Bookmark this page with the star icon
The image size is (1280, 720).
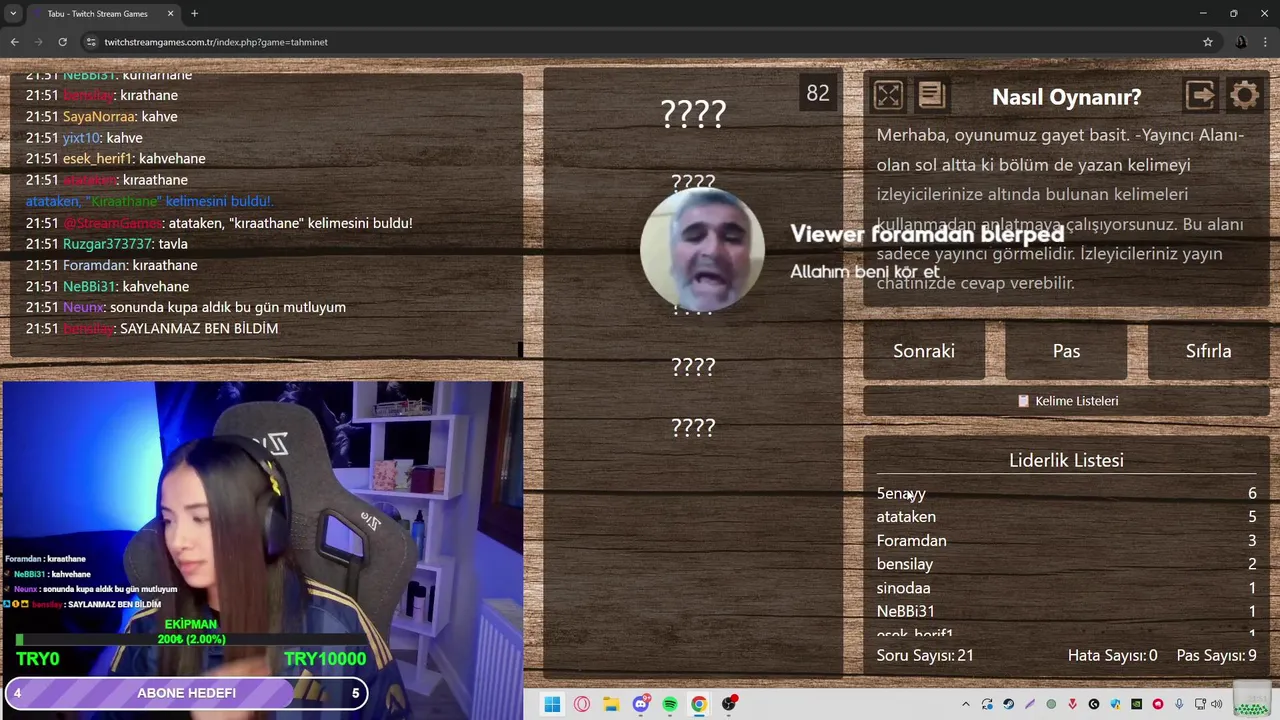[1208, 42]
